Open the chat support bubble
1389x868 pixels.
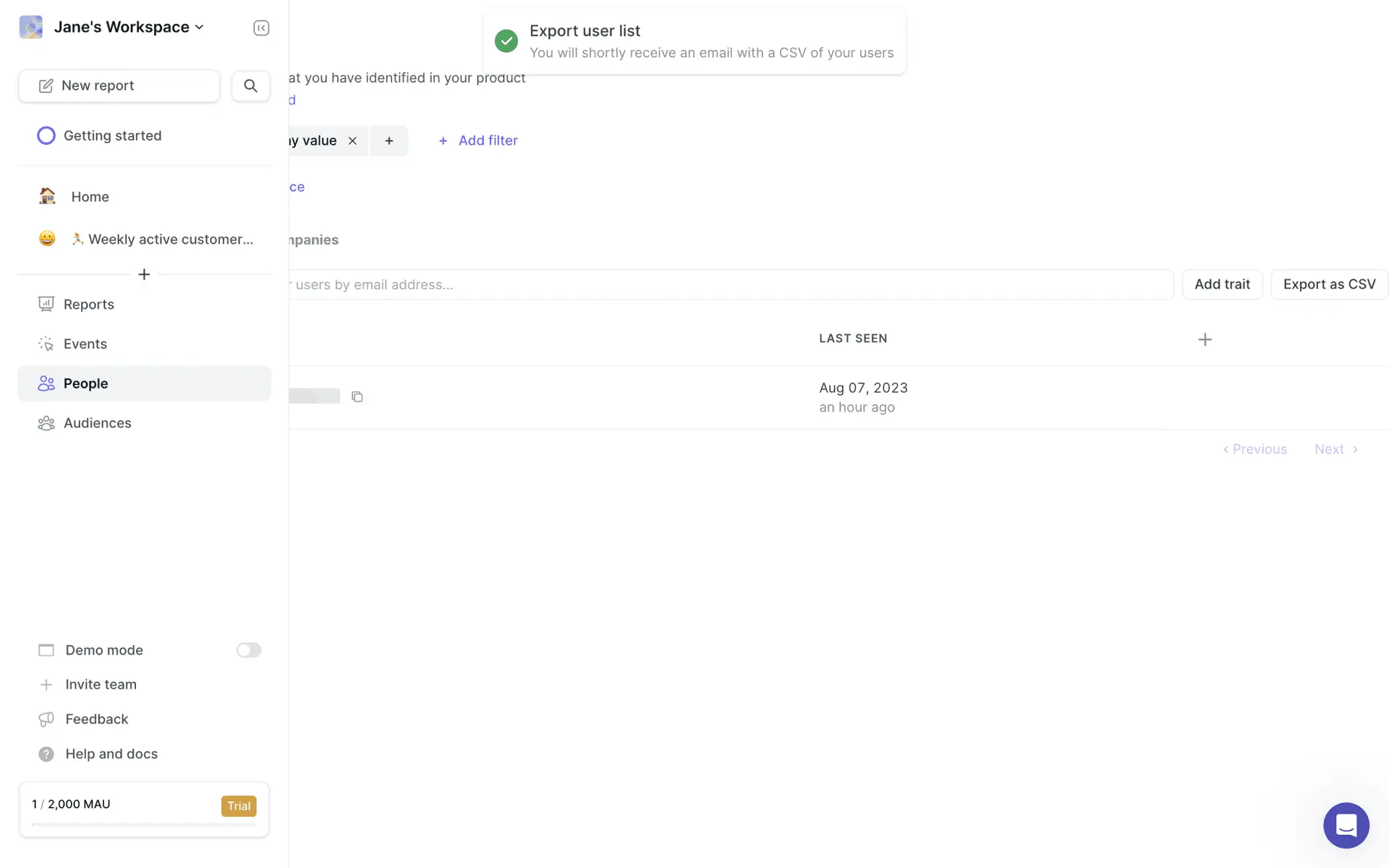(1346, 825)
